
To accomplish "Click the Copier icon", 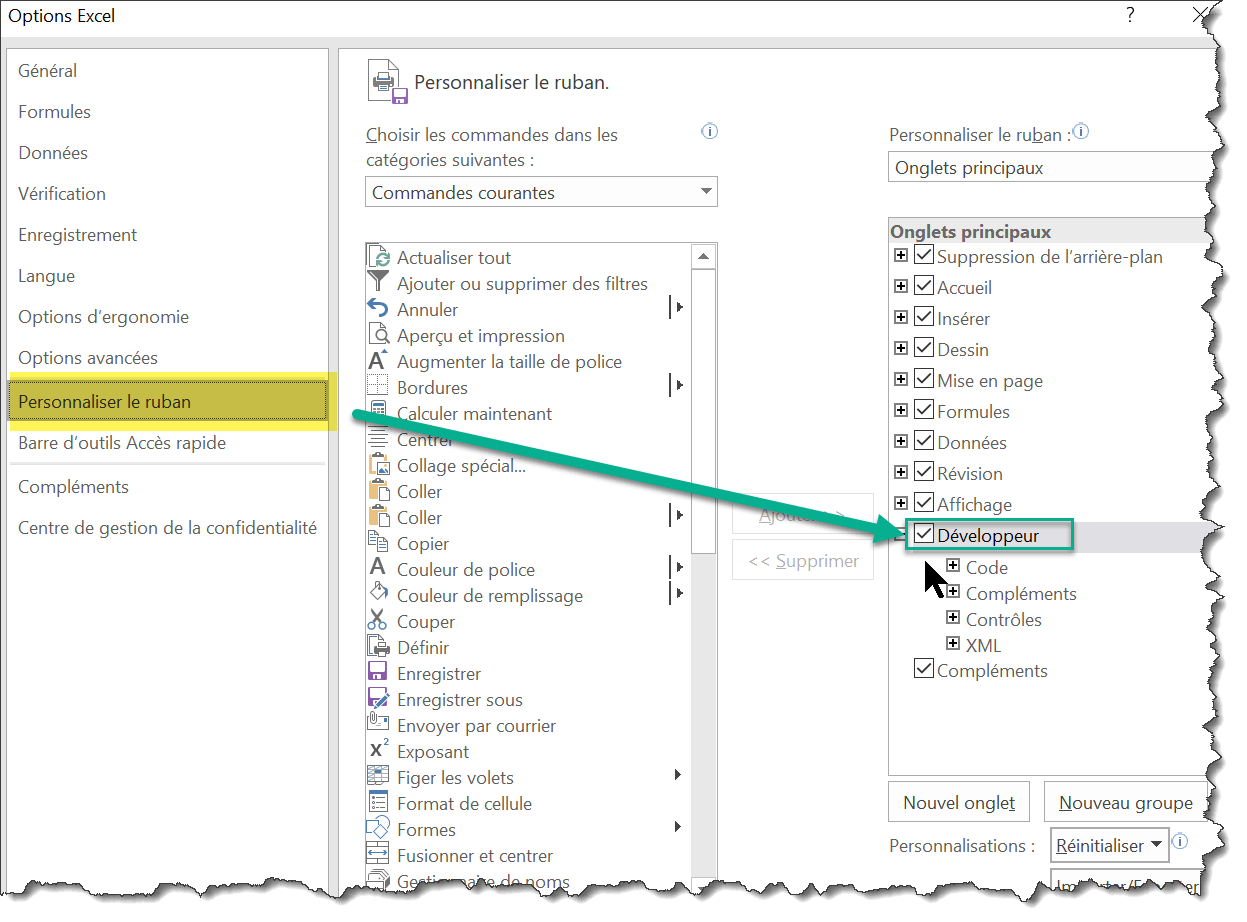I will pyautogui.click(x=378, y=543).
